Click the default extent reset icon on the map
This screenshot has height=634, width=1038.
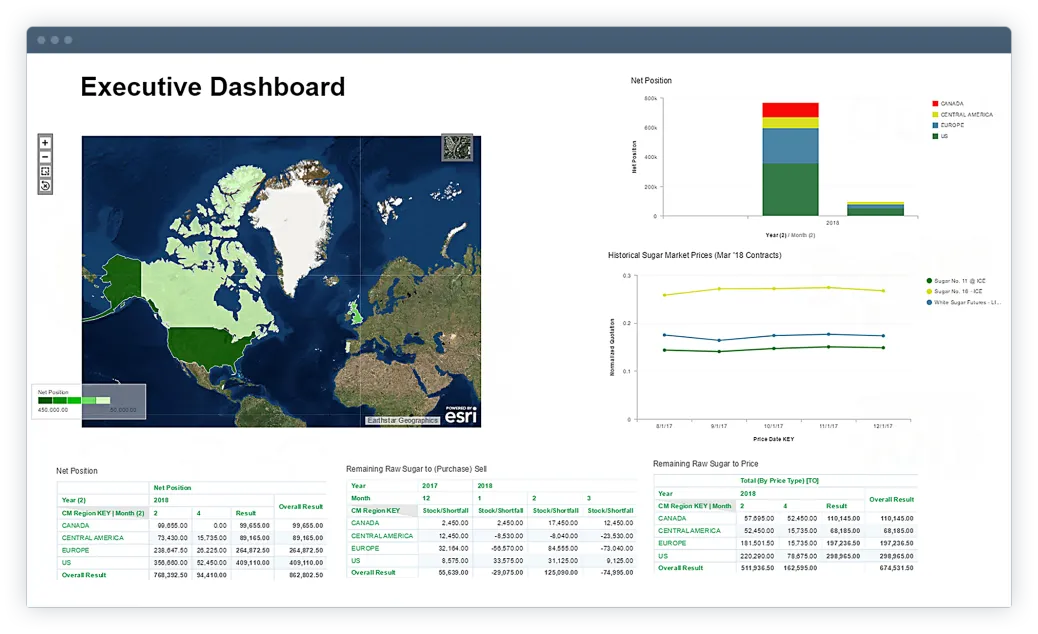pos(43,185)
